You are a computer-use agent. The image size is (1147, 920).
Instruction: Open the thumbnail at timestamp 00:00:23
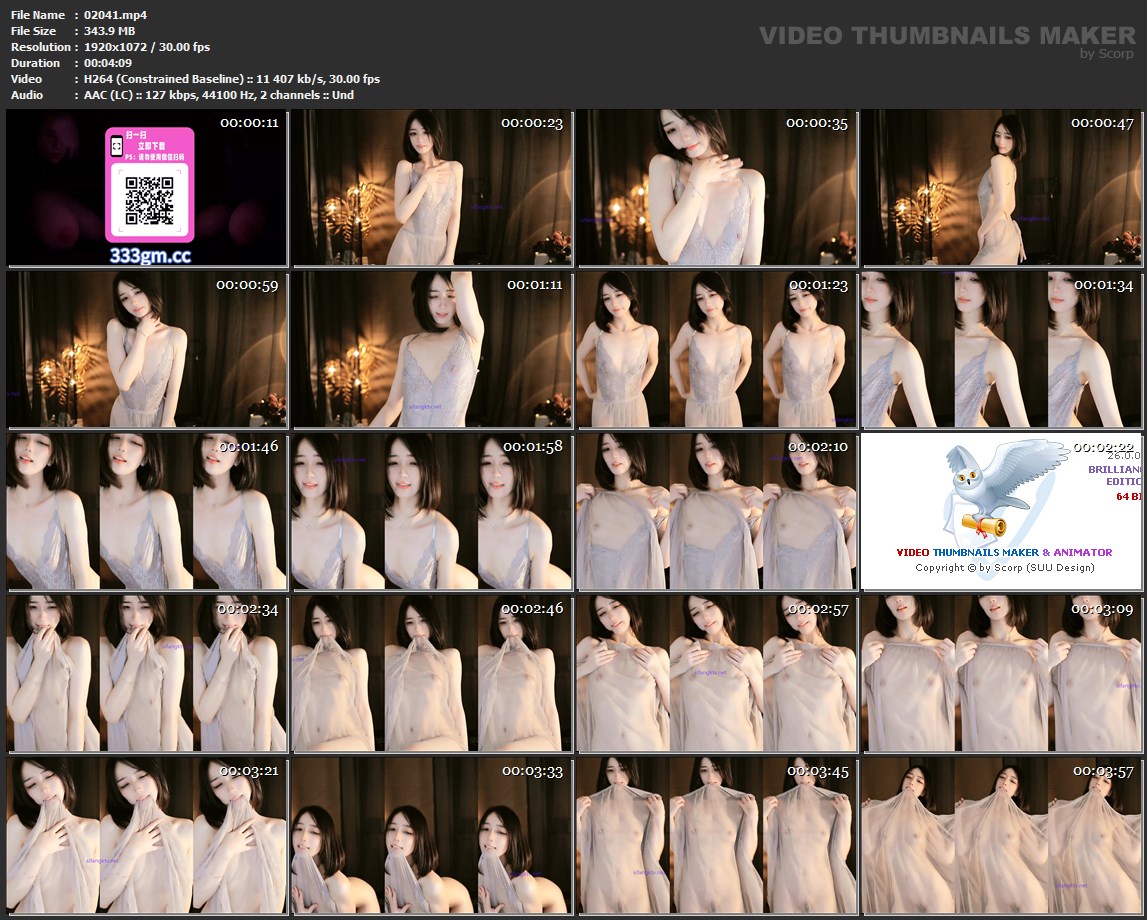(432, 188)
